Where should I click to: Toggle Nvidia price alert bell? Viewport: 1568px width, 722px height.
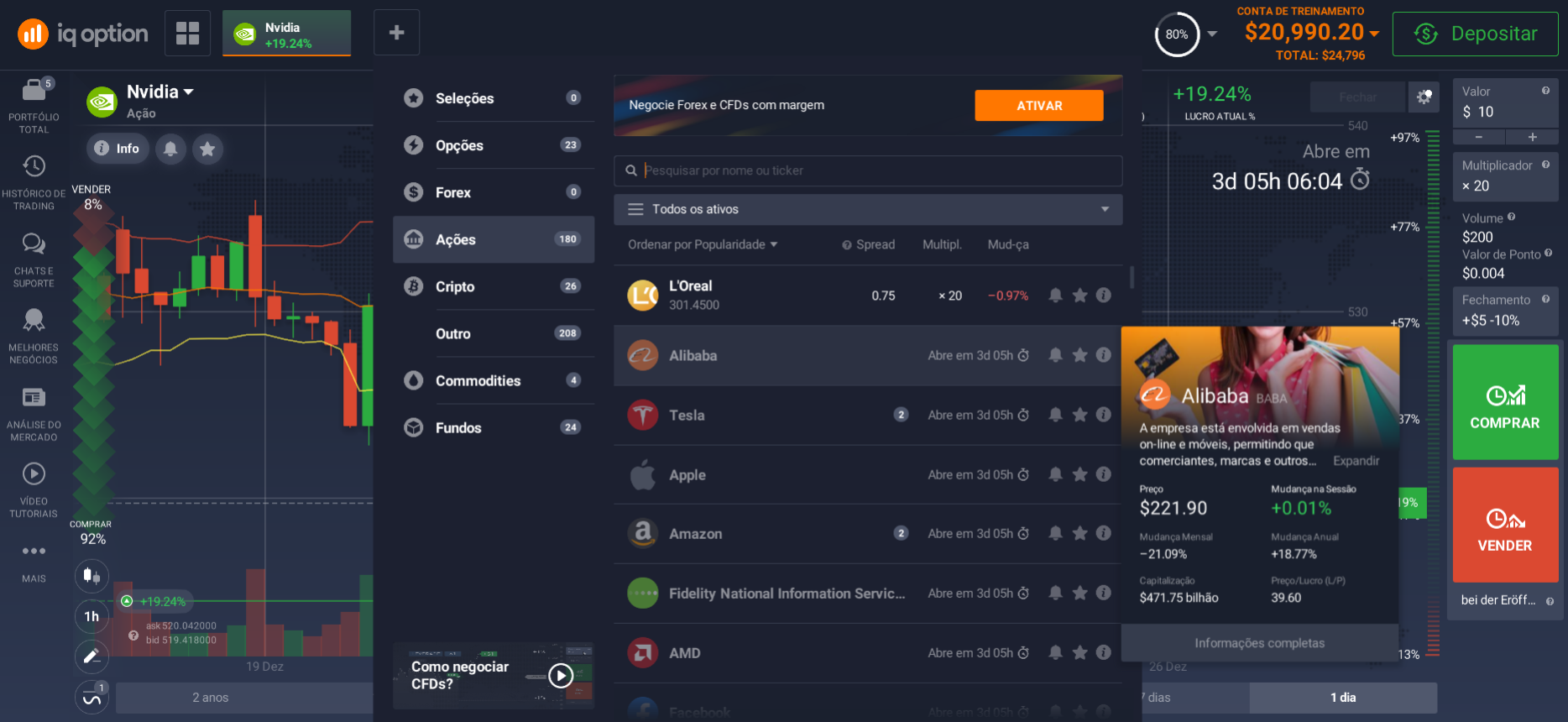click(x=170, y=149)
